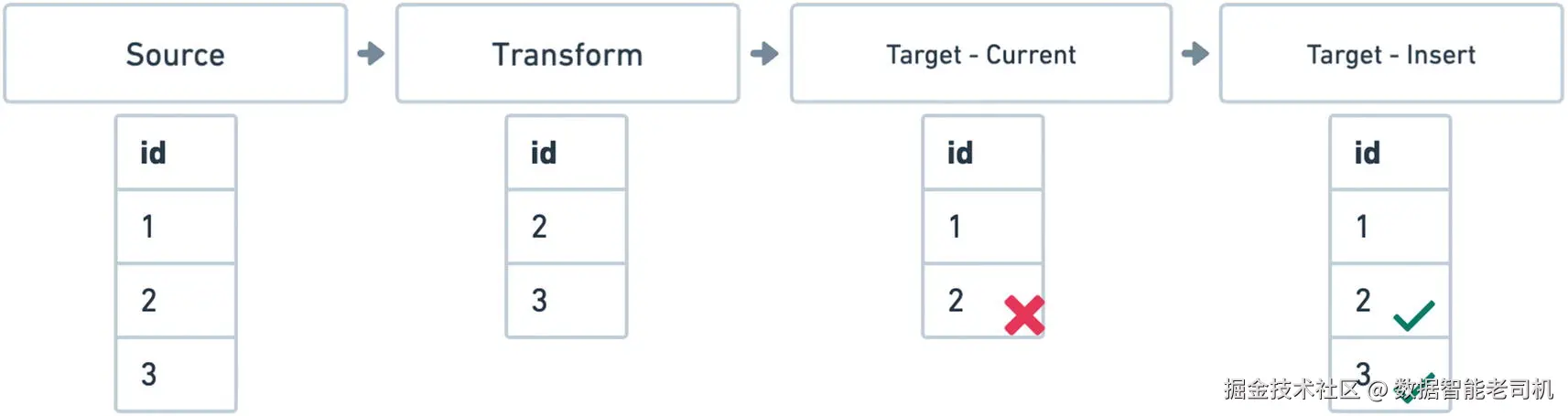1568x416 pixels.
Task: Select the Source box
Action: (176, 54)
